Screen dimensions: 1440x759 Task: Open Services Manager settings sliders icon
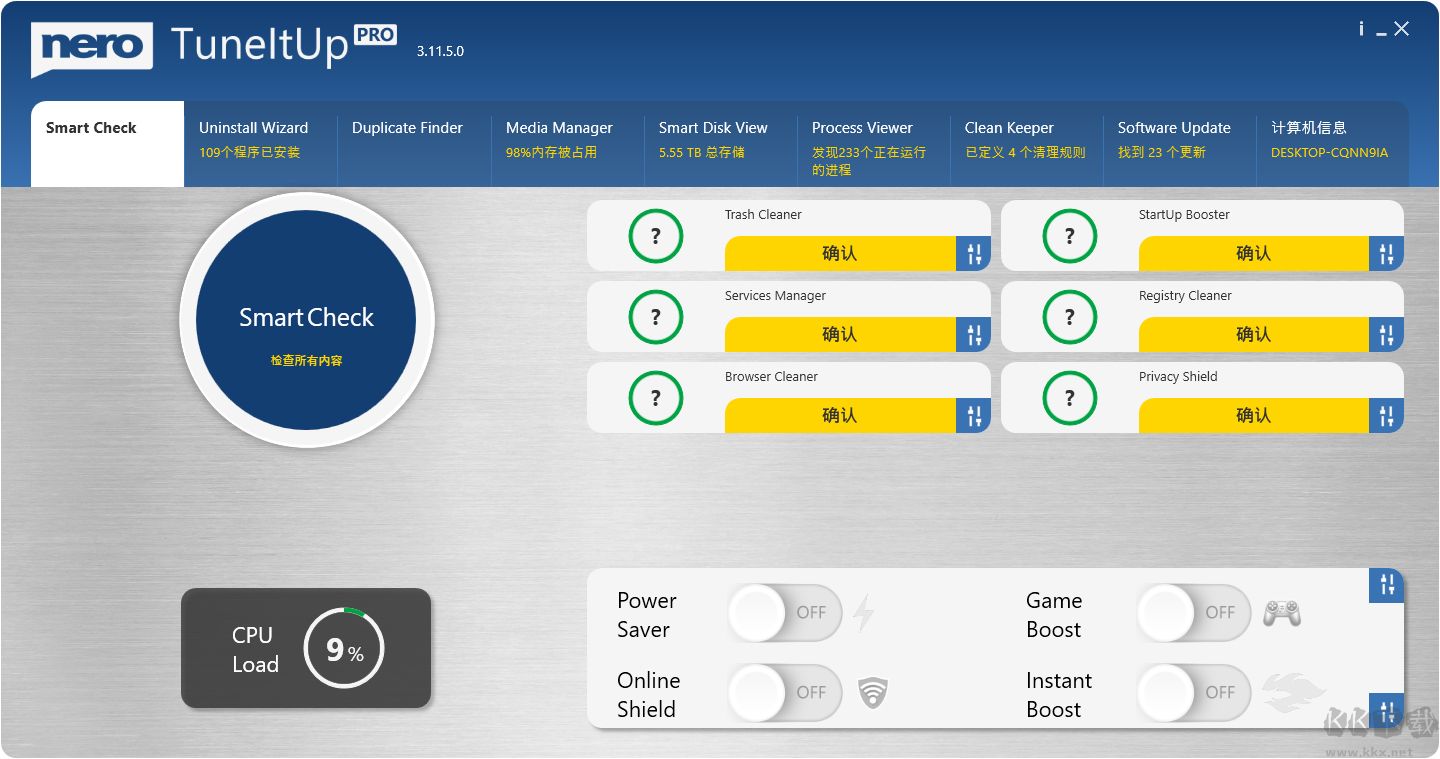click(x=974, y=335)
